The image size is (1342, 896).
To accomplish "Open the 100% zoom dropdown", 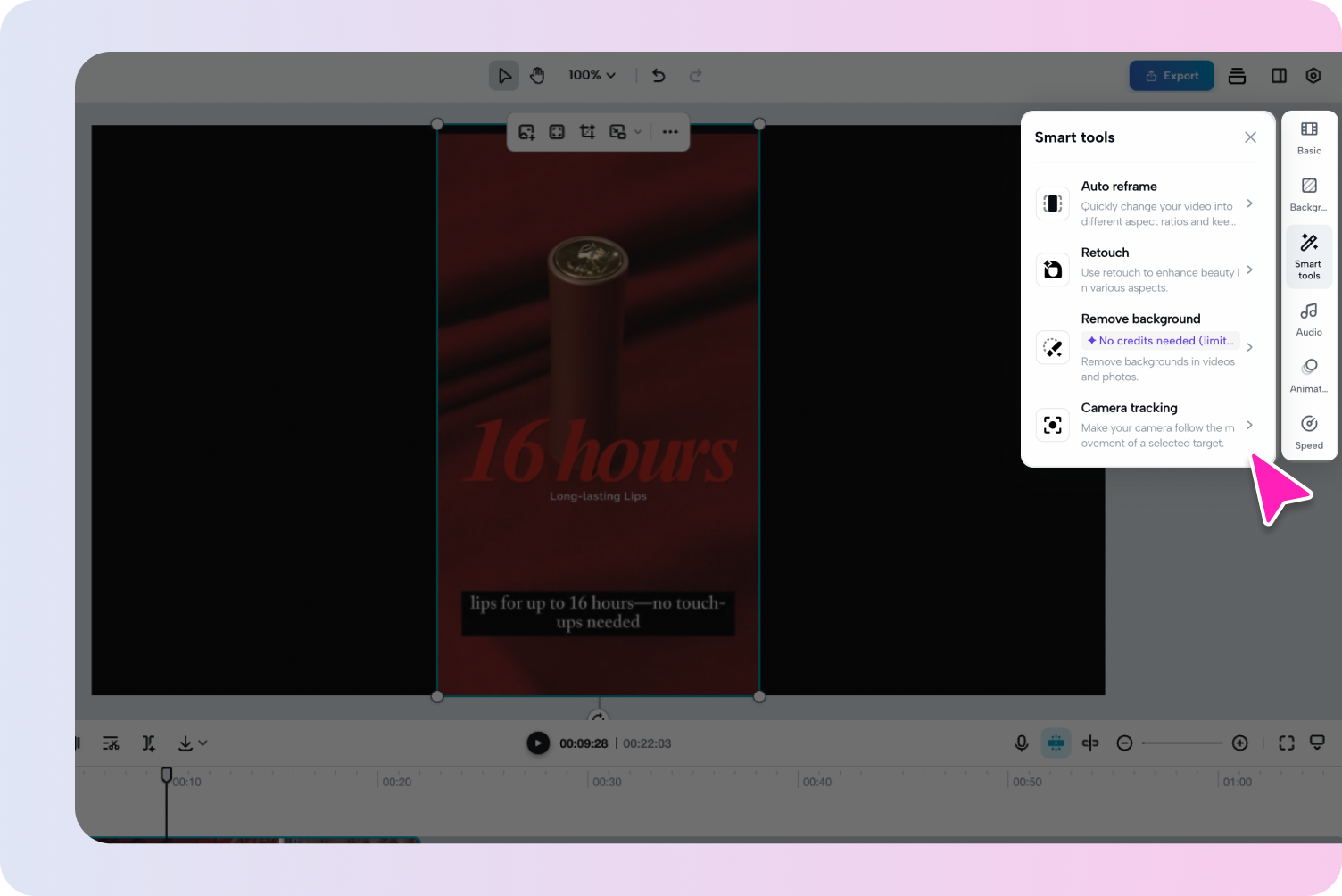I will [590, 75].
